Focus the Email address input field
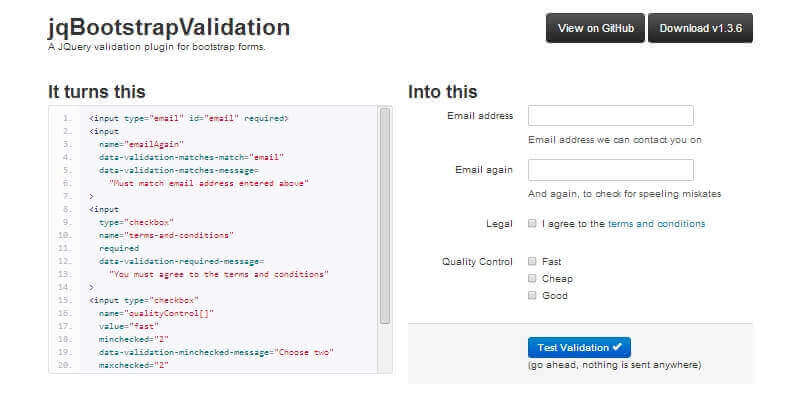 pyautogui.click(x=610, y=116)
